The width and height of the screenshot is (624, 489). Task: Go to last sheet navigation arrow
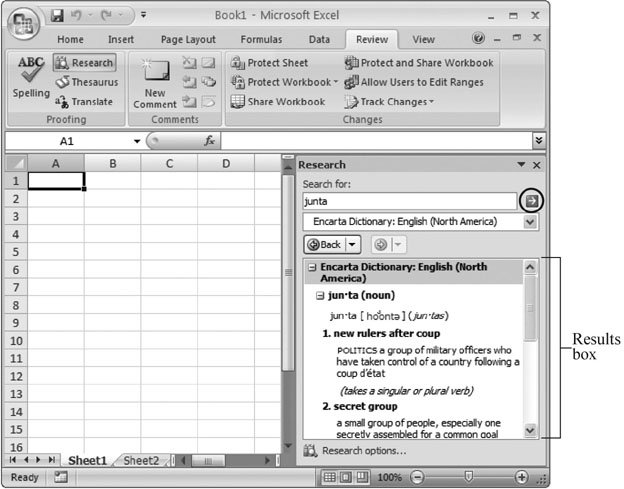click(51, 460)
